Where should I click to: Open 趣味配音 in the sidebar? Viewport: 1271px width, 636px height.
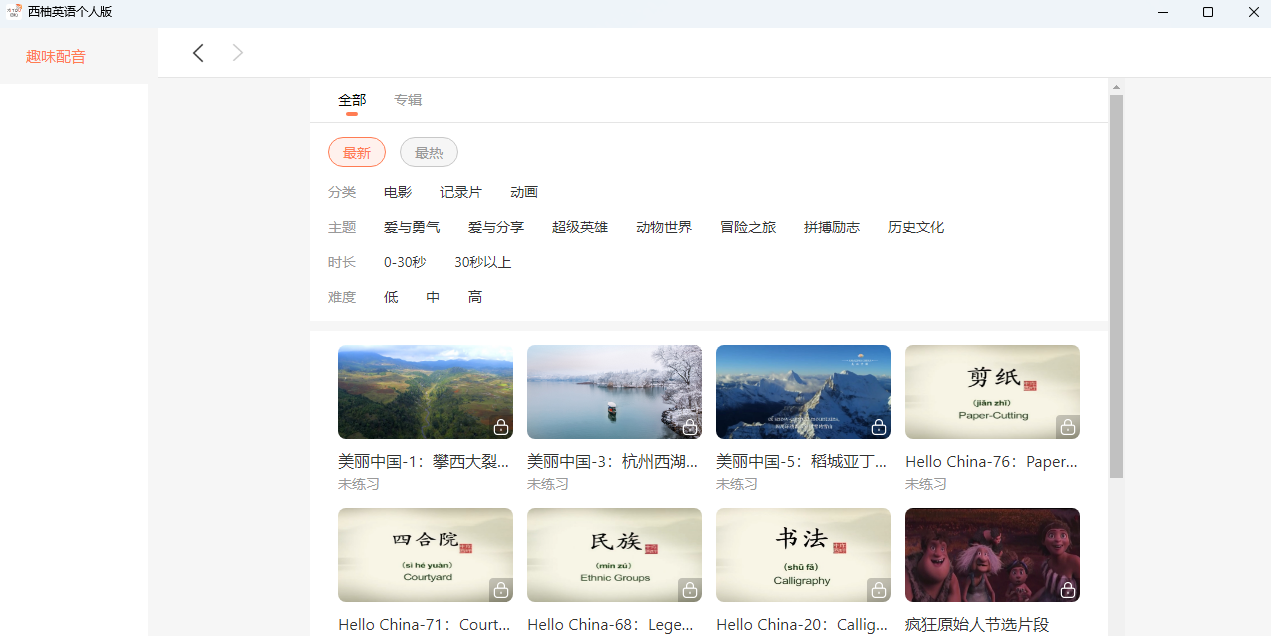[56, 57]
